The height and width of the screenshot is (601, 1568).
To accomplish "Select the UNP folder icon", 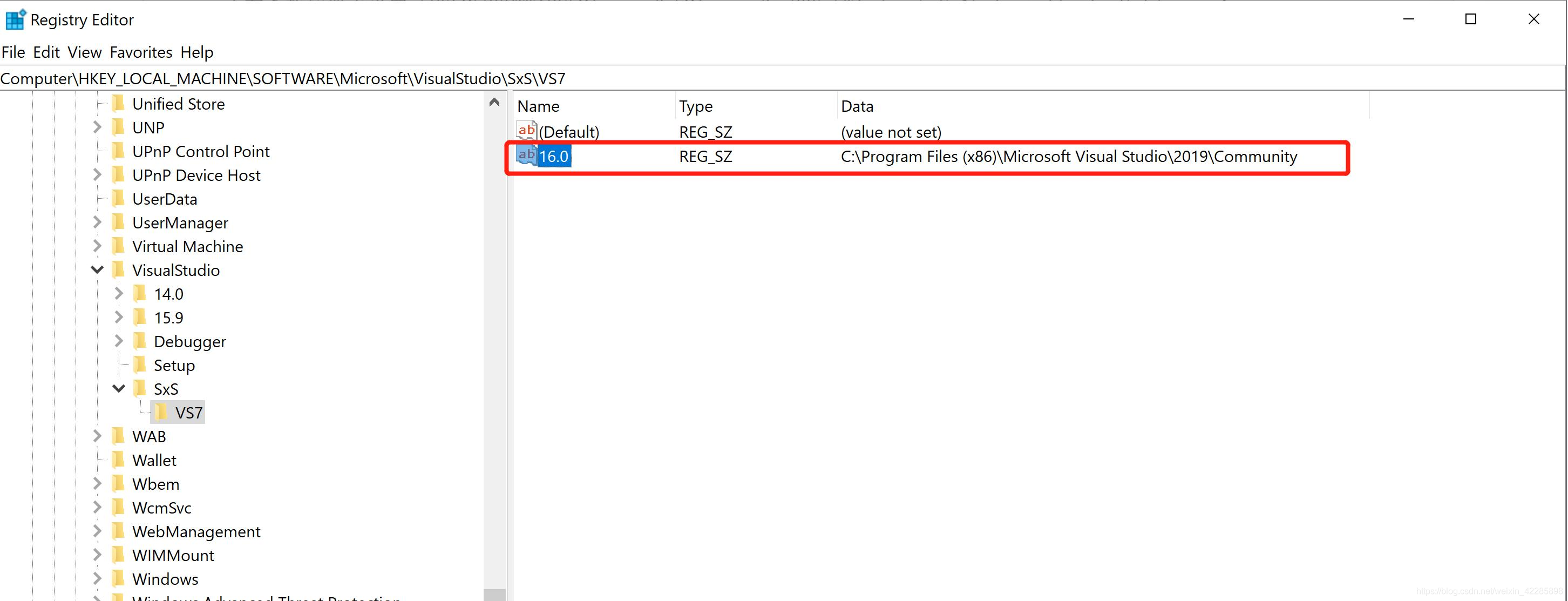I will (119, 127).
